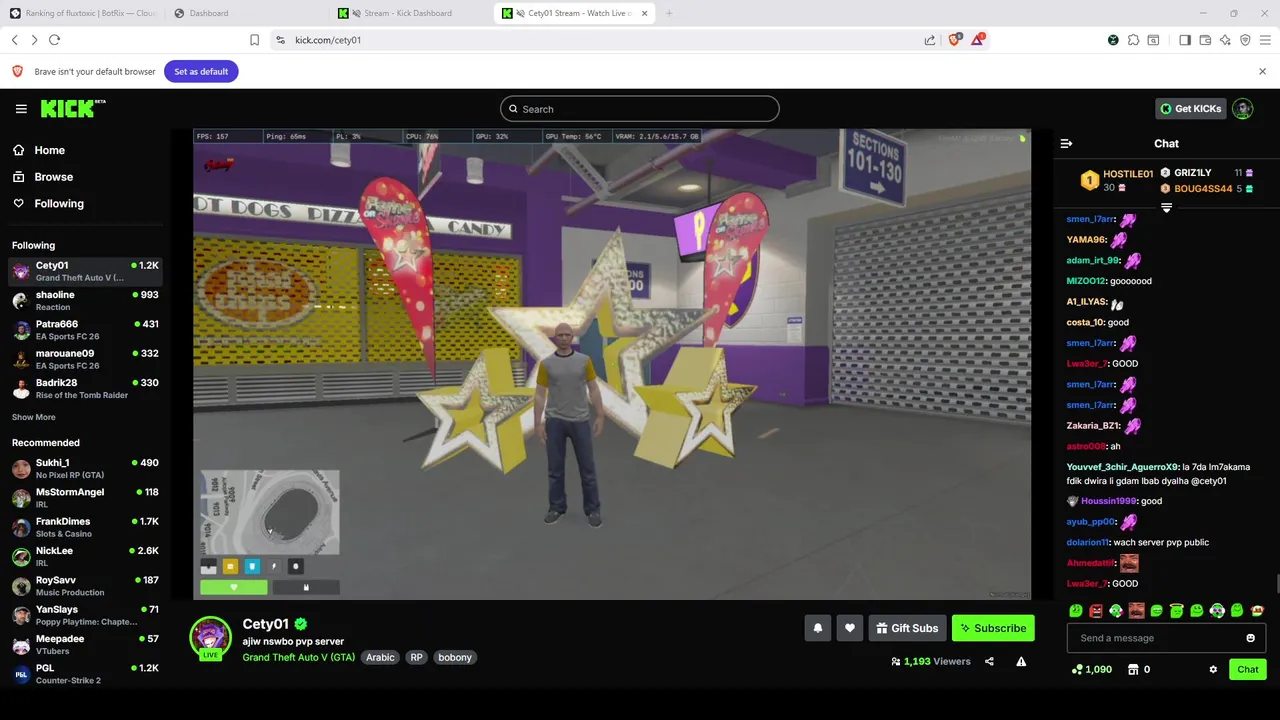The image size is (1280, 720).
Task: Click the HOSTILE01 top gifter entry
Action: coord(1117,180)
